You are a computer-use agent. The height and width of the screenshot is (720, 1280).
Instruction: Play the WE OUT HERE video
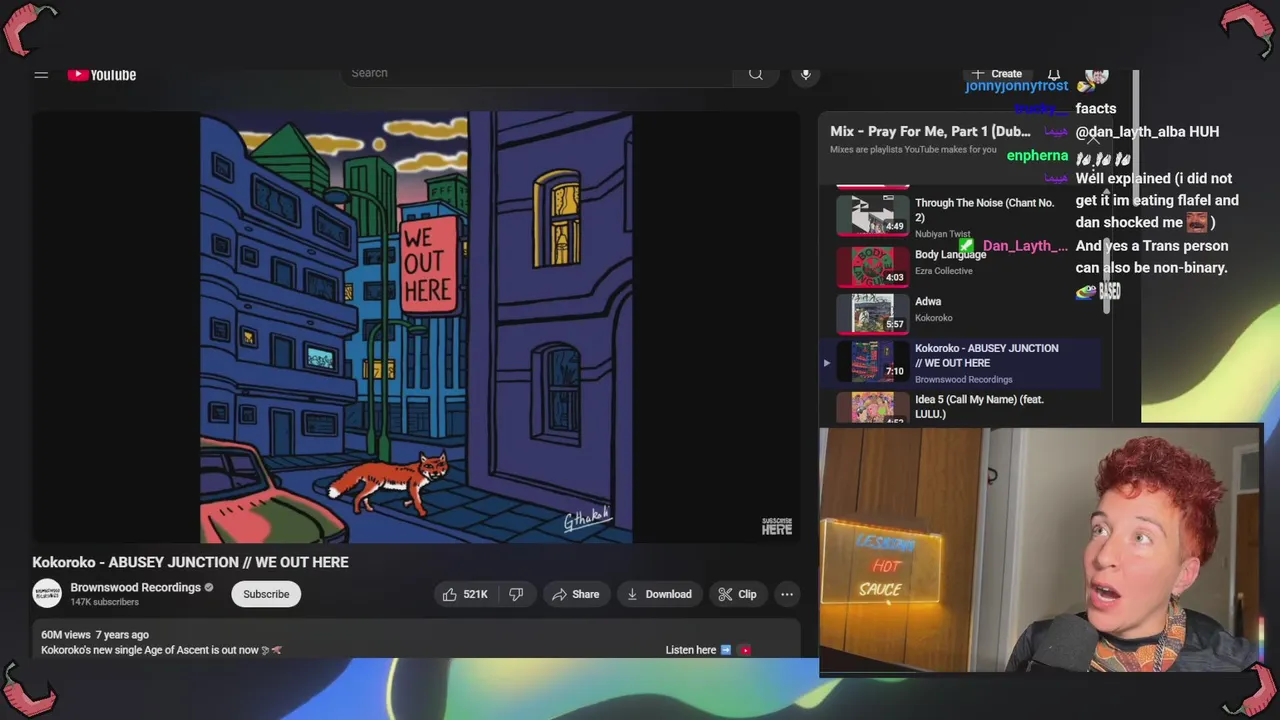(x=416, y=327)
